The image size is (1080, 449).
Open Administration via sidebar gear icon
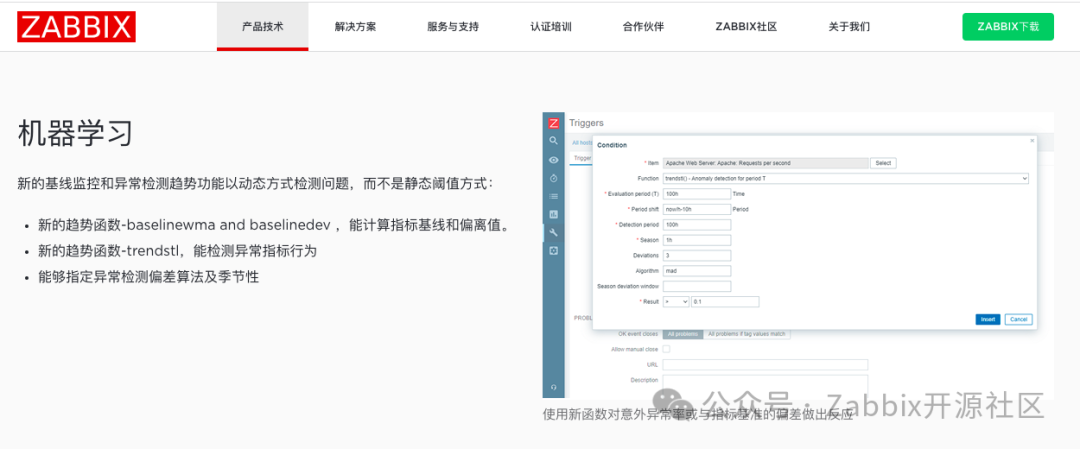(553, 251)
